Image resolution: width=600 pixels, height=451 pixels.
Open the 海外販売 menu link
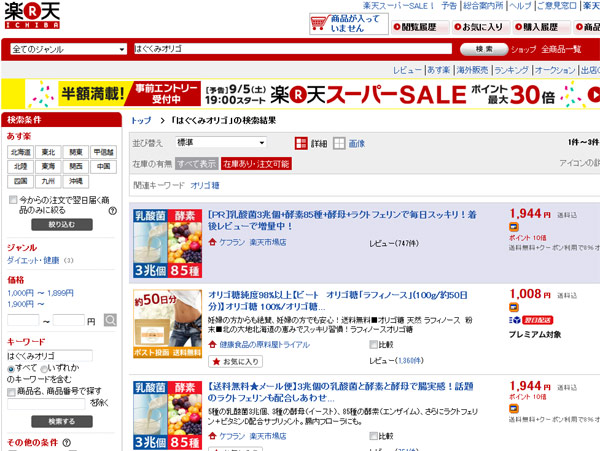472,70
